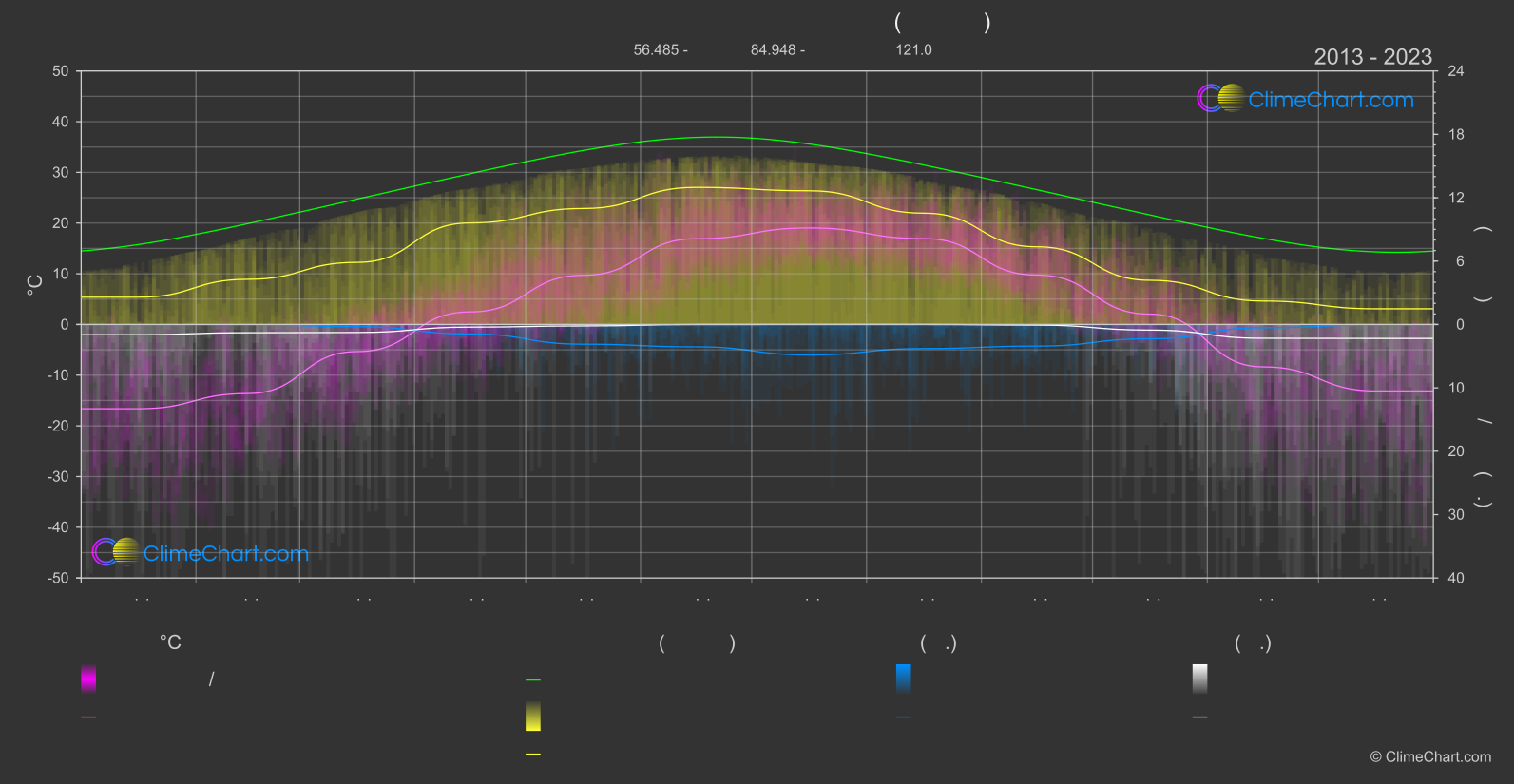Open the ClimeChart.com text link at bottom left
Viewport: 1514px width, 784px height.
click(226, 553)
